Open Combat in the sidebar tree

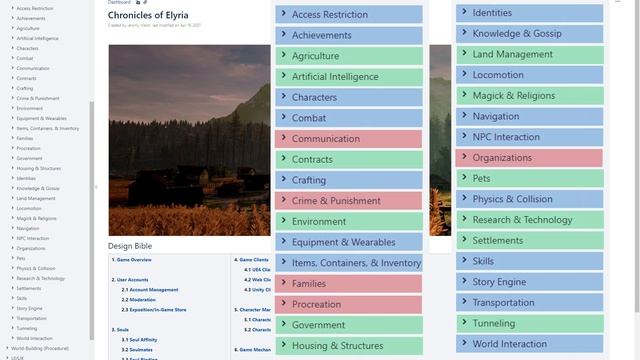point(24,58)
